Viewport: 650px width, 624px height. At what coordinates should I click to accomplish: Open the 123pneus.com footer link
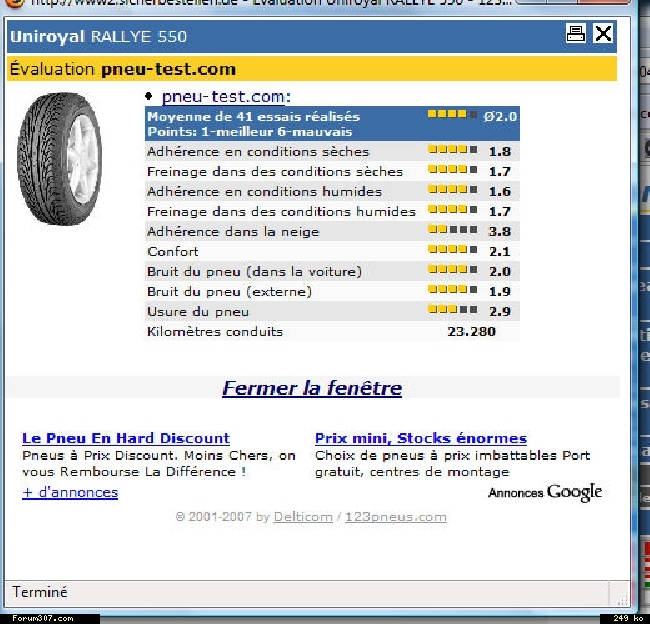pos(396,517)
